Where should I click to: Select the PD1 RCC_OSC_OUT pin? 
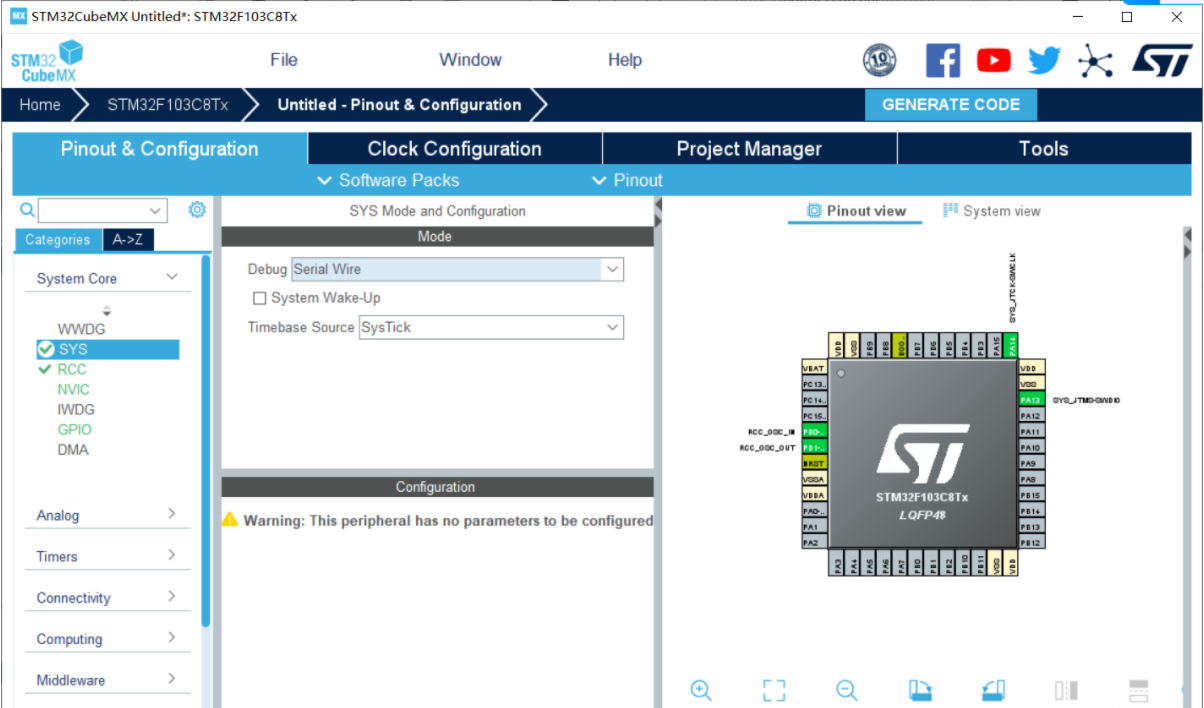tap(814, 447)
